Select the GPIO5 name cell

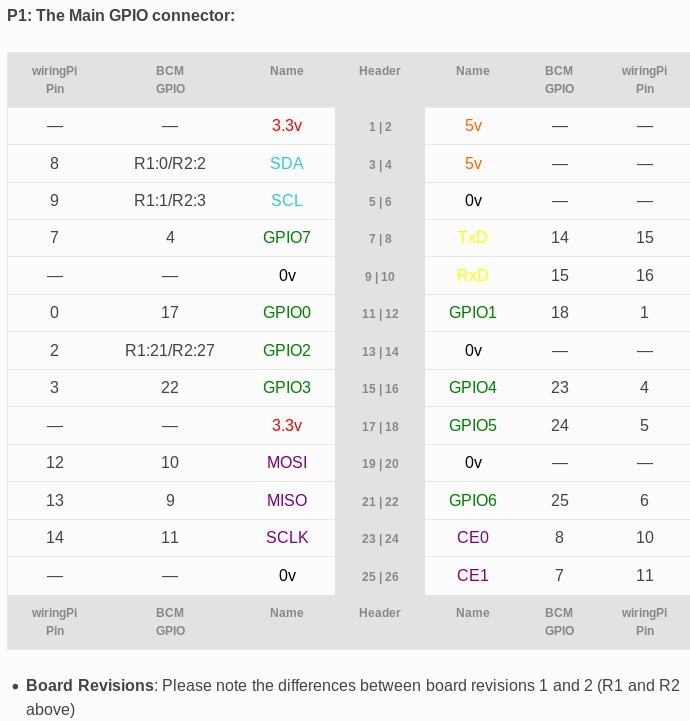pos(473,425)
